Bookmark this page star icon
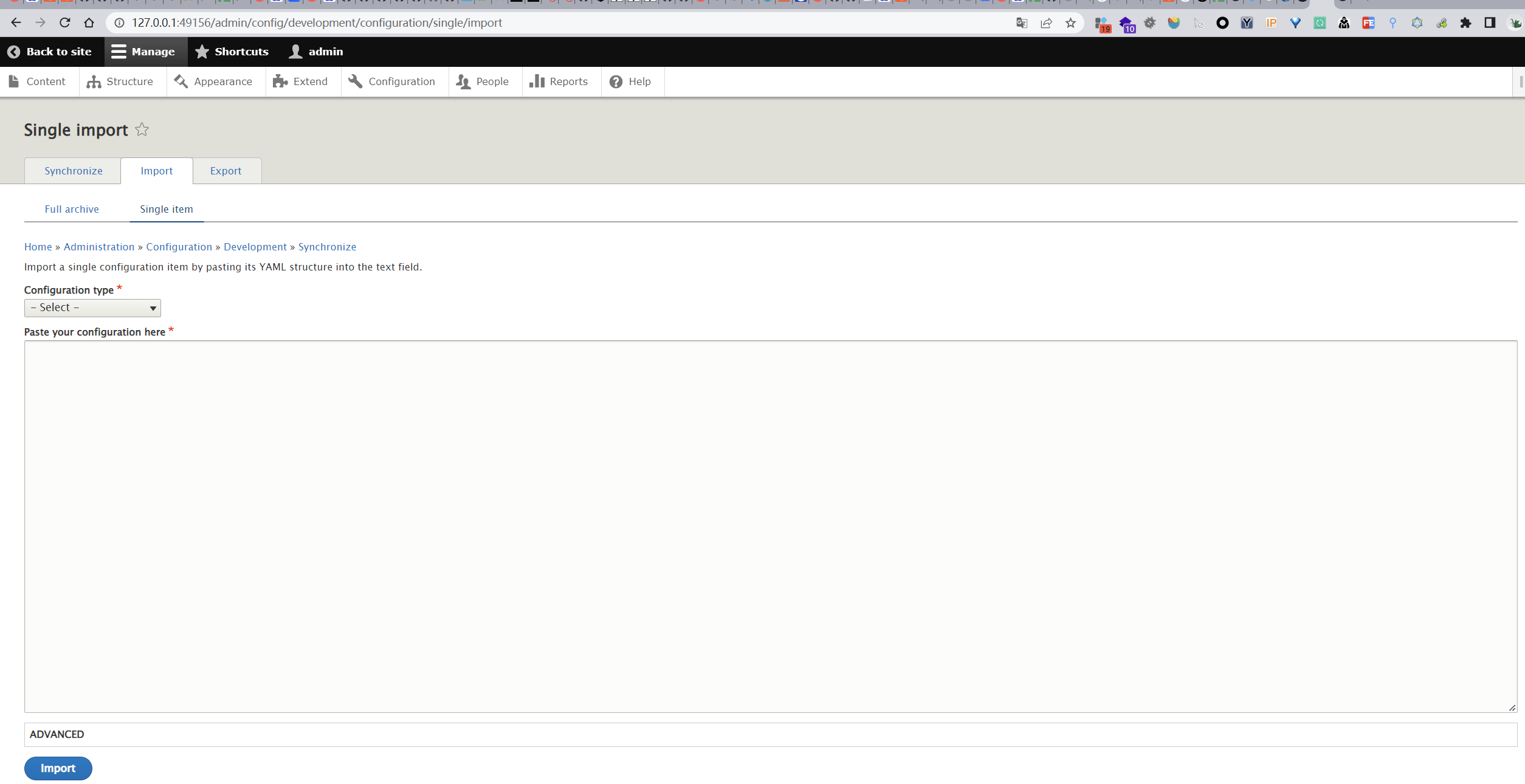The image size is (1525, 784). 1070,23
